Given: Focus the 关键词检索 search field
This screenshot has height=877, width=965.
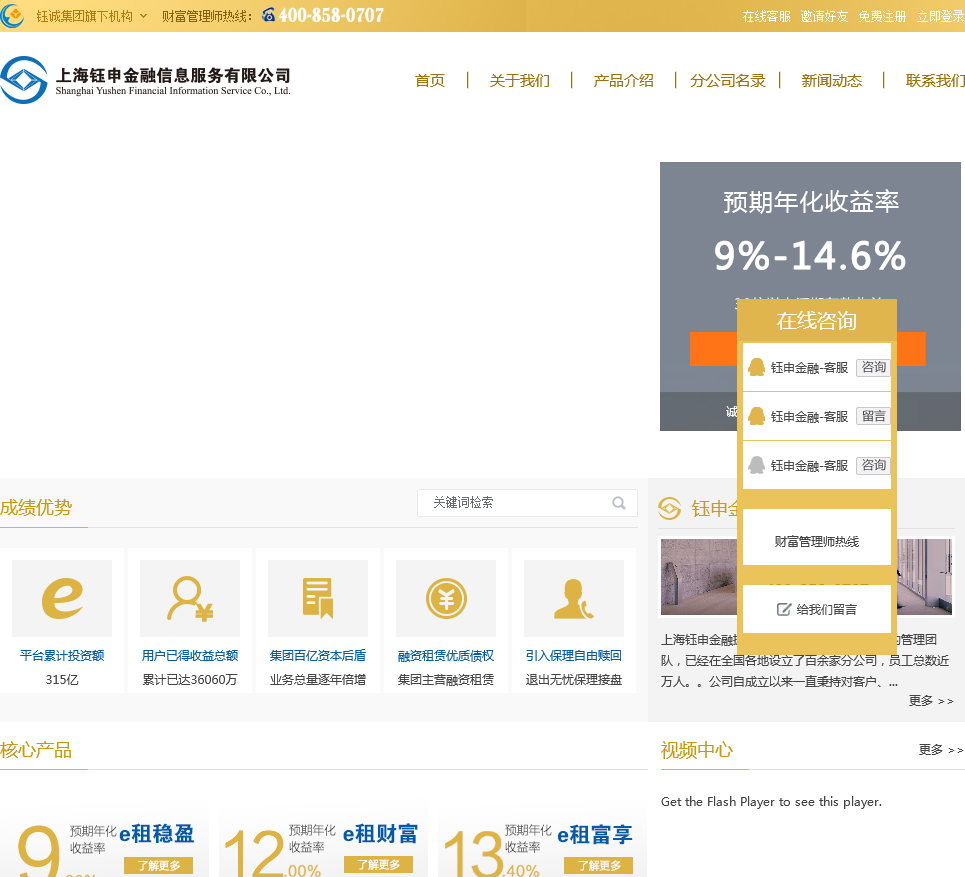Looking at the screenshot, I should (x=527, y=503).
